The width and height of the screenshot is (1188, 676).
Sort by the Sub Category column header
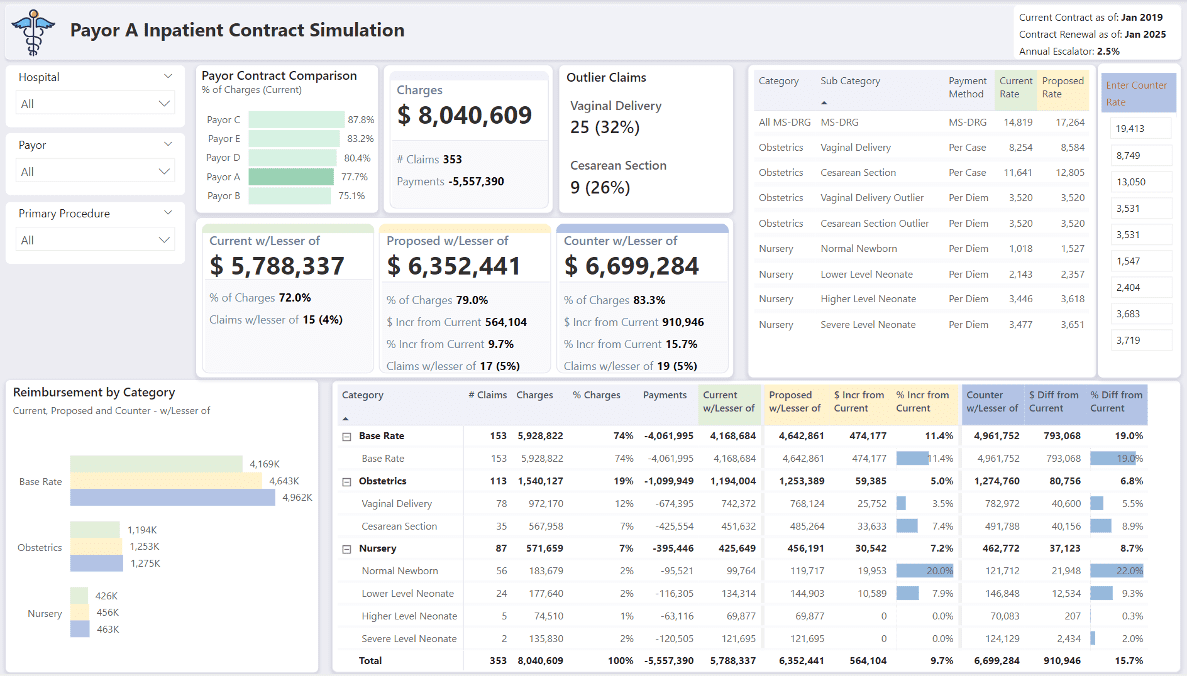pos(850,81)
